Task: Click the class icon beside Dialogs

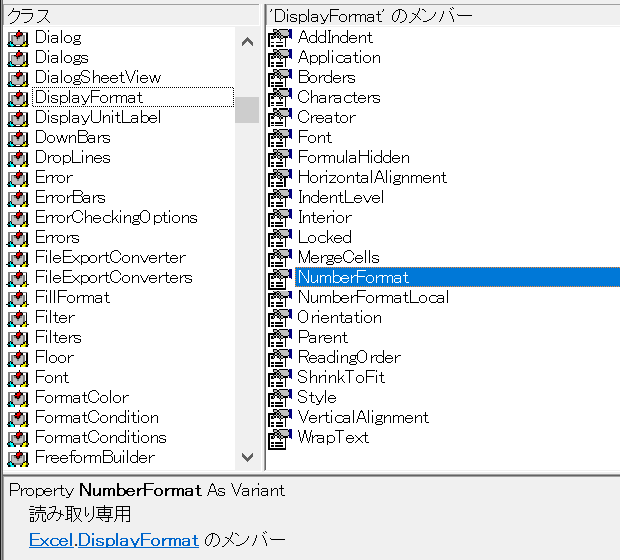Action: pyautogui.click(x=18, y=58)
